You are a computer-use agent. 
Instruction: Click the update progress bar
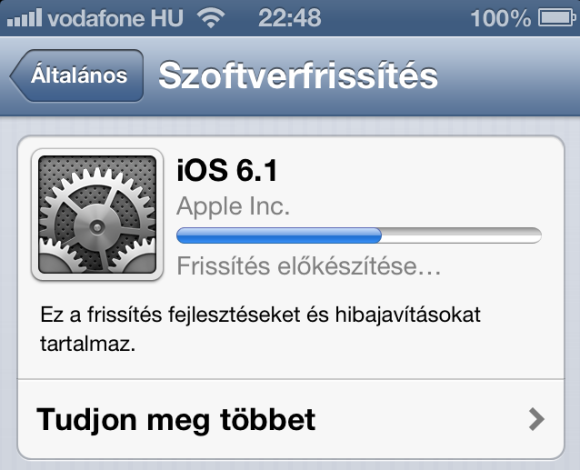coord(359,236)
